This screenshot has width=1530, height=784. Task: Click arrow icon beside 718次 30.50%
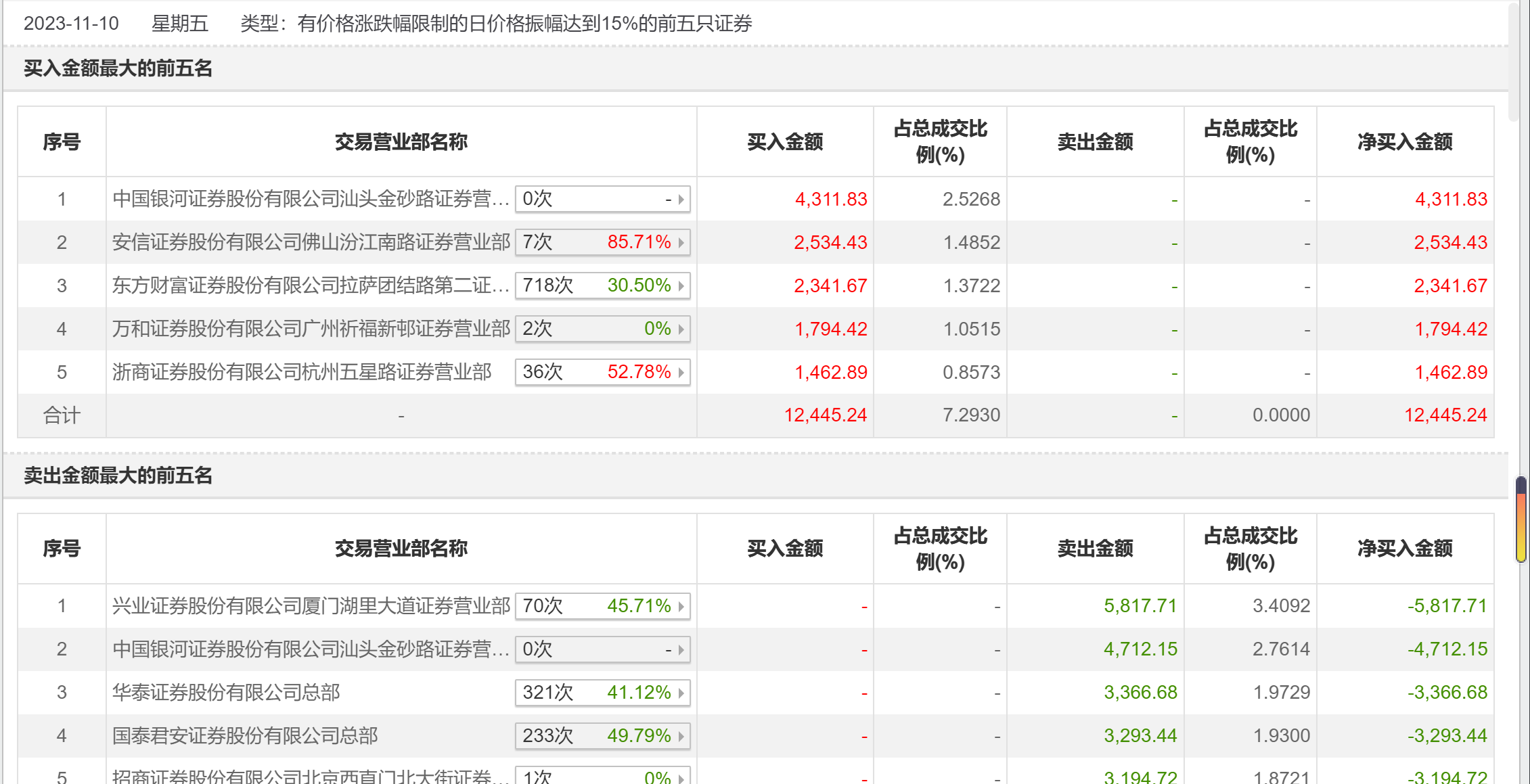(681, 285)
